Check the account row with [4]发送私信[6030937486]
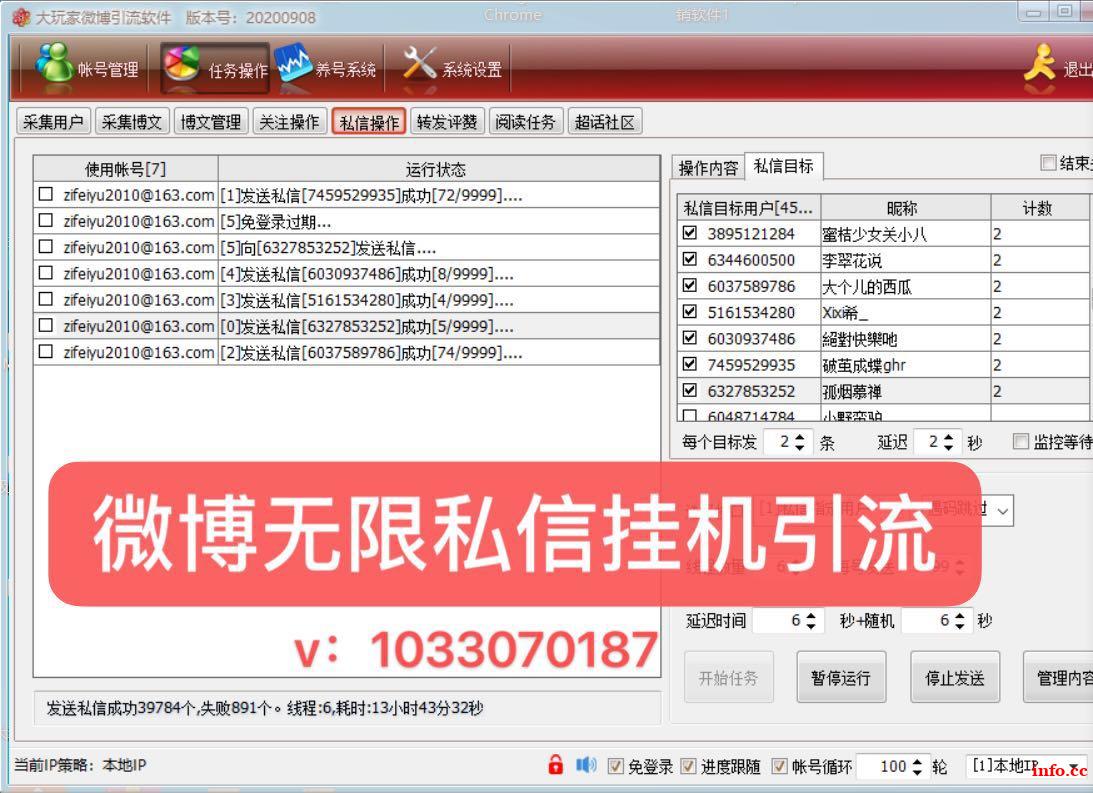This screenshot has width=1093, height=793. tap(46, 272)
